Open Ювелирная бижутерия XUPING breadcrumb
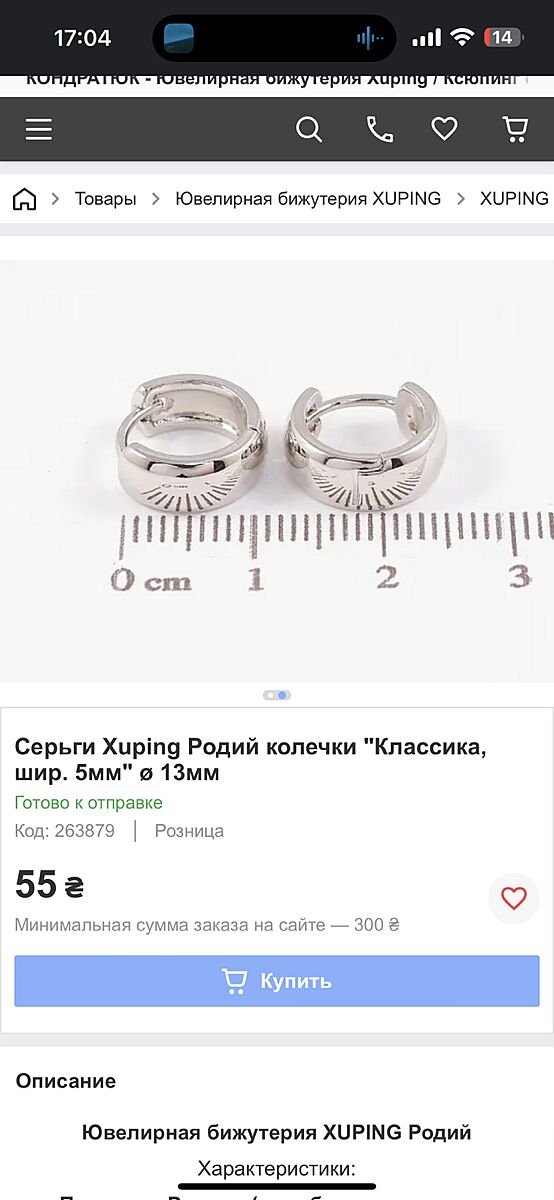 (308, 199)
